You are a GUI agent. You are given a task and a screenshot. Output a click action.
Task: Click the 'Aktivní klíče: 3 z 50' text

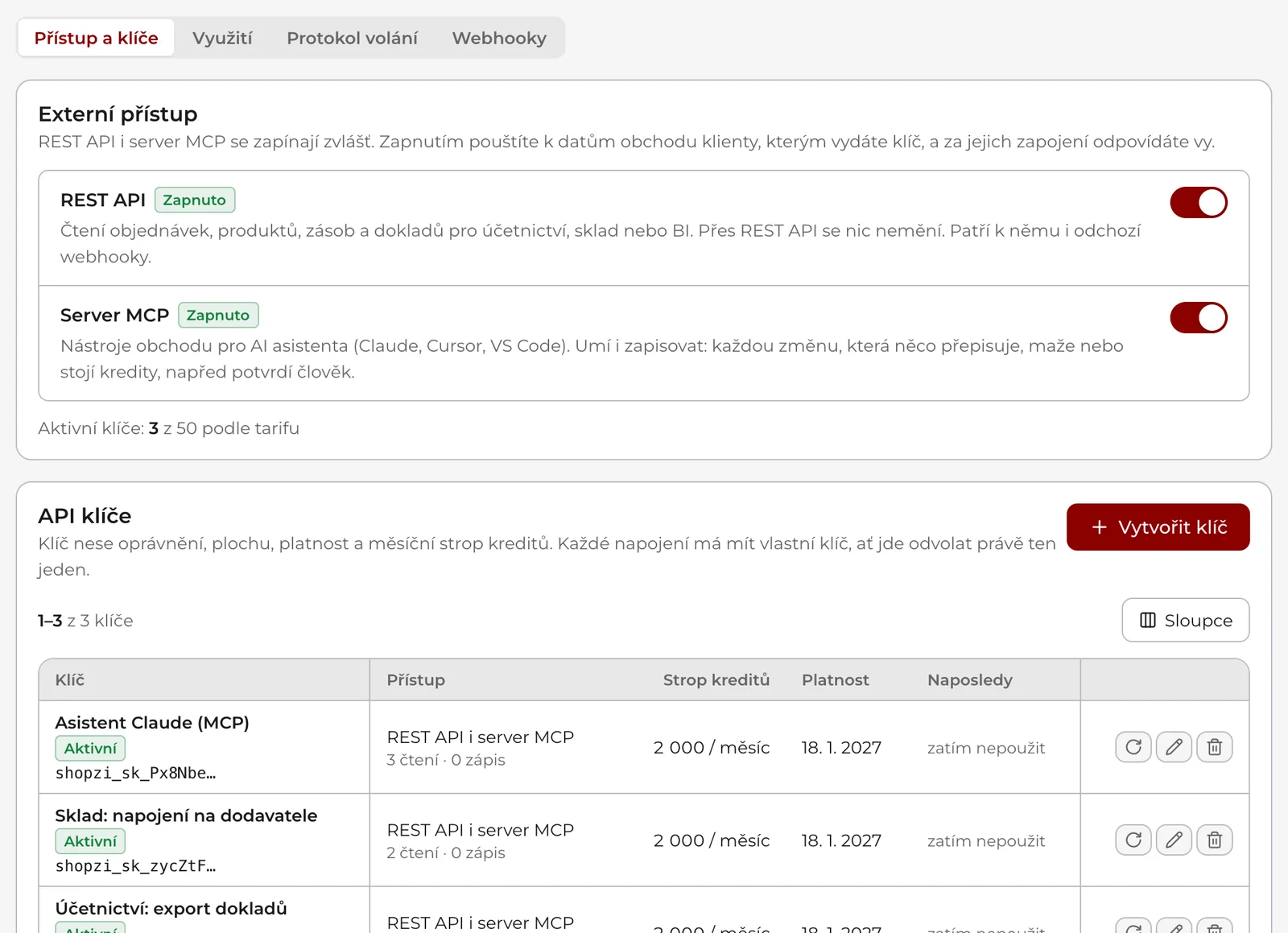point(168,428)
